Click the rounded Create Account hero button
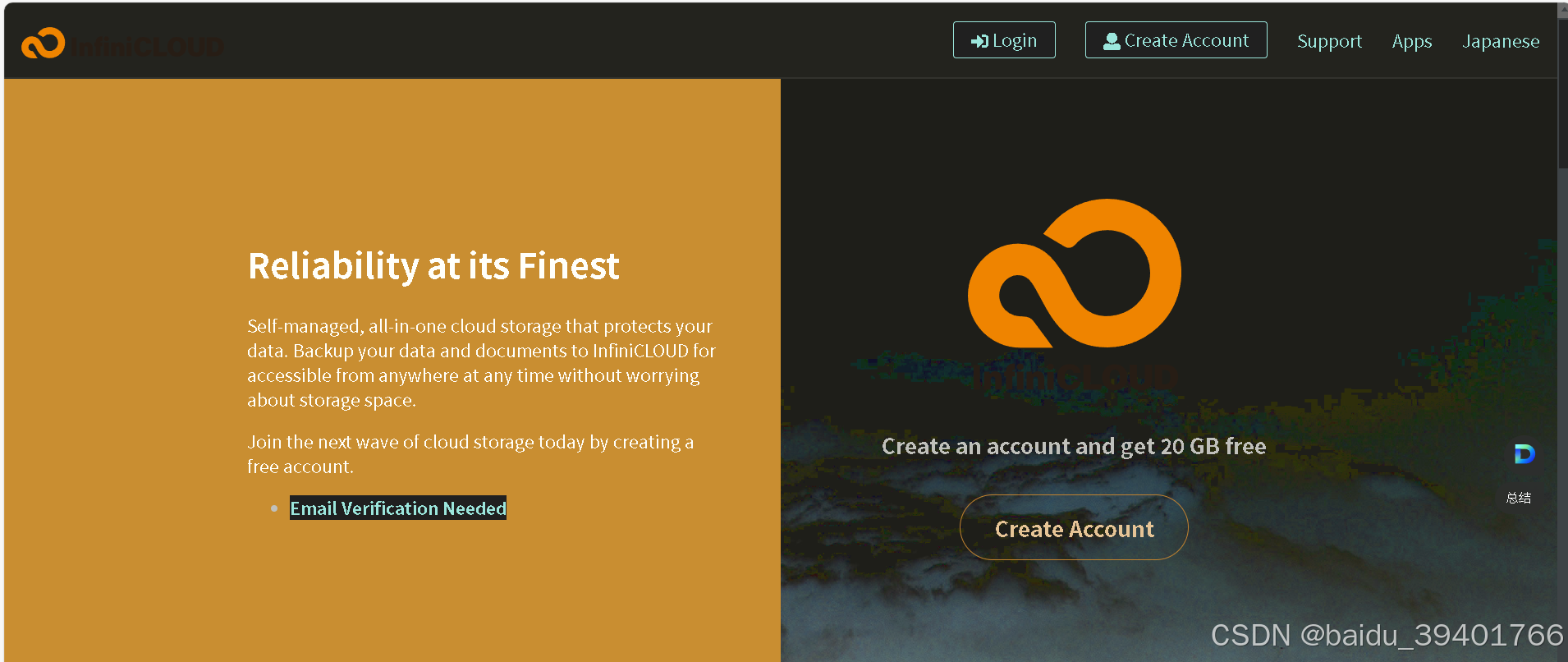 [1074, 527]
